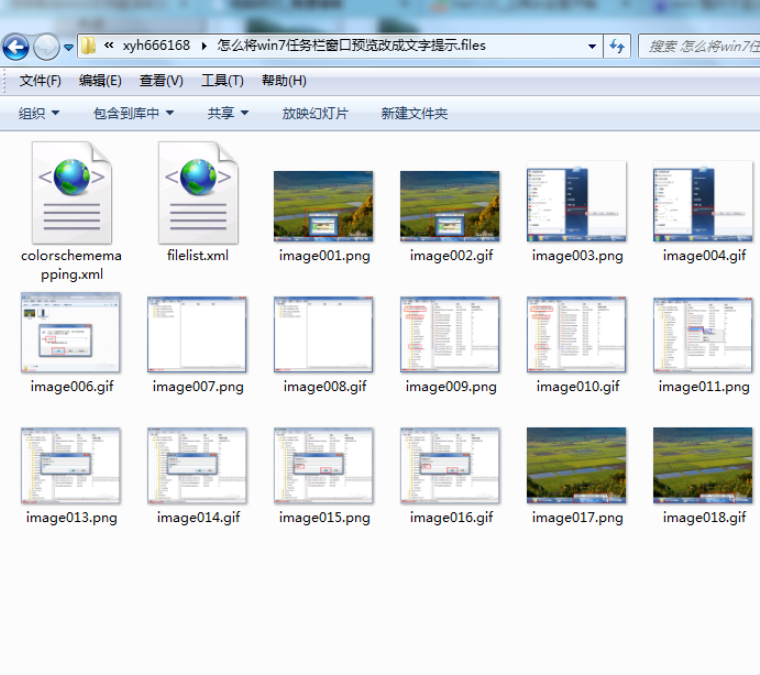
Task: Open the 共享 dropdown menu
Action: (x=228, y=113)
